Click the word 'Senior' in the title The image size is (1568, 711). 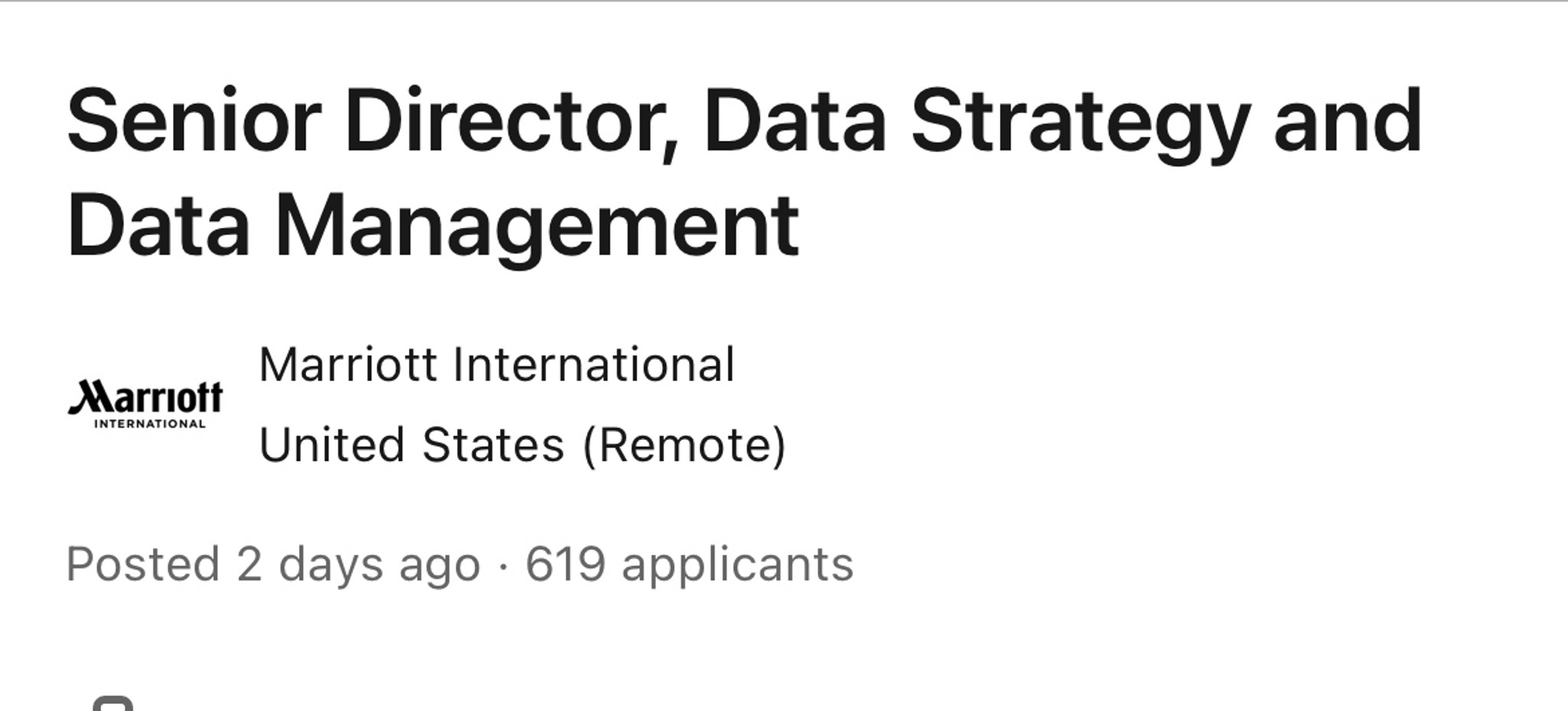coord(194,121)
